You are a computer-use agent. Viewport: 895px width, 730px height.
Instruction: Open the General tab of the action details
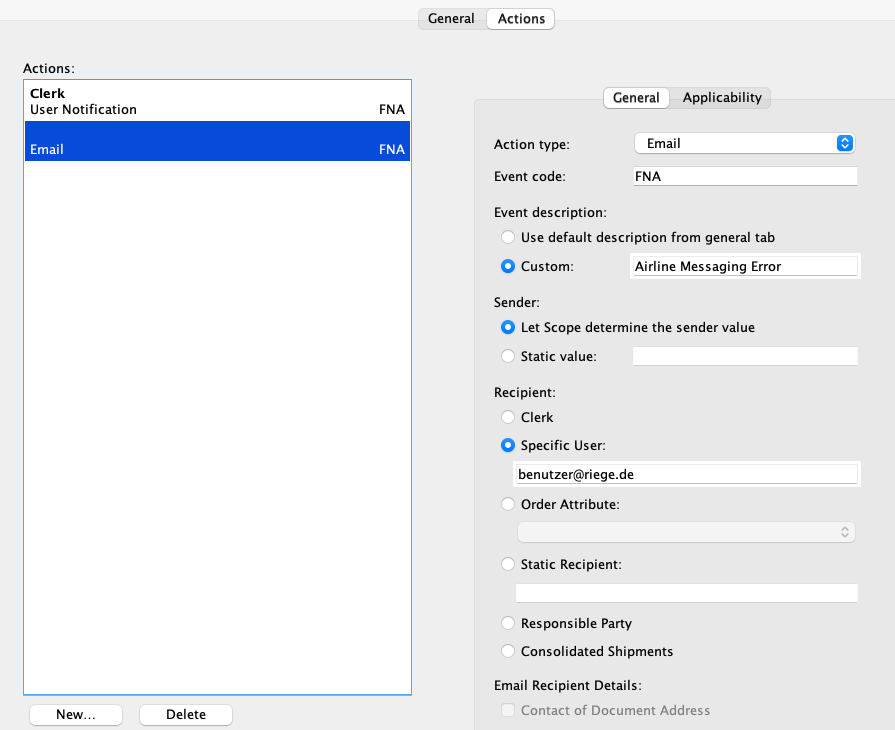636,97
